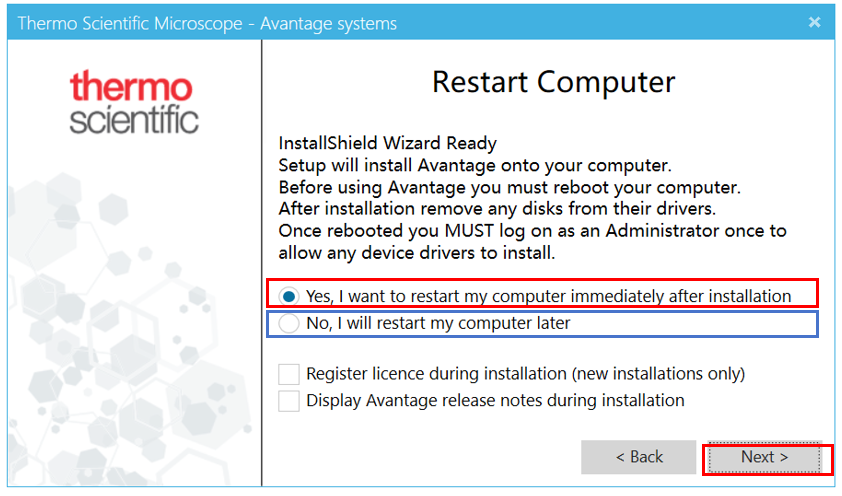Click the 'Restart Computer' heading
This screenshot has height=496, width=842.
coord(554,82)
